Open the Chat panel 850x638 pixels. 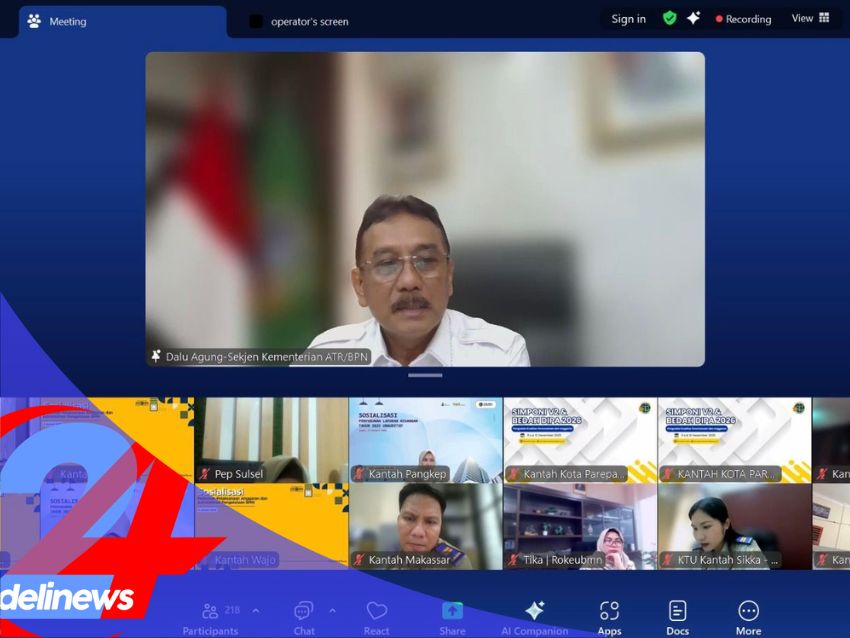click(x=304, y=616)
